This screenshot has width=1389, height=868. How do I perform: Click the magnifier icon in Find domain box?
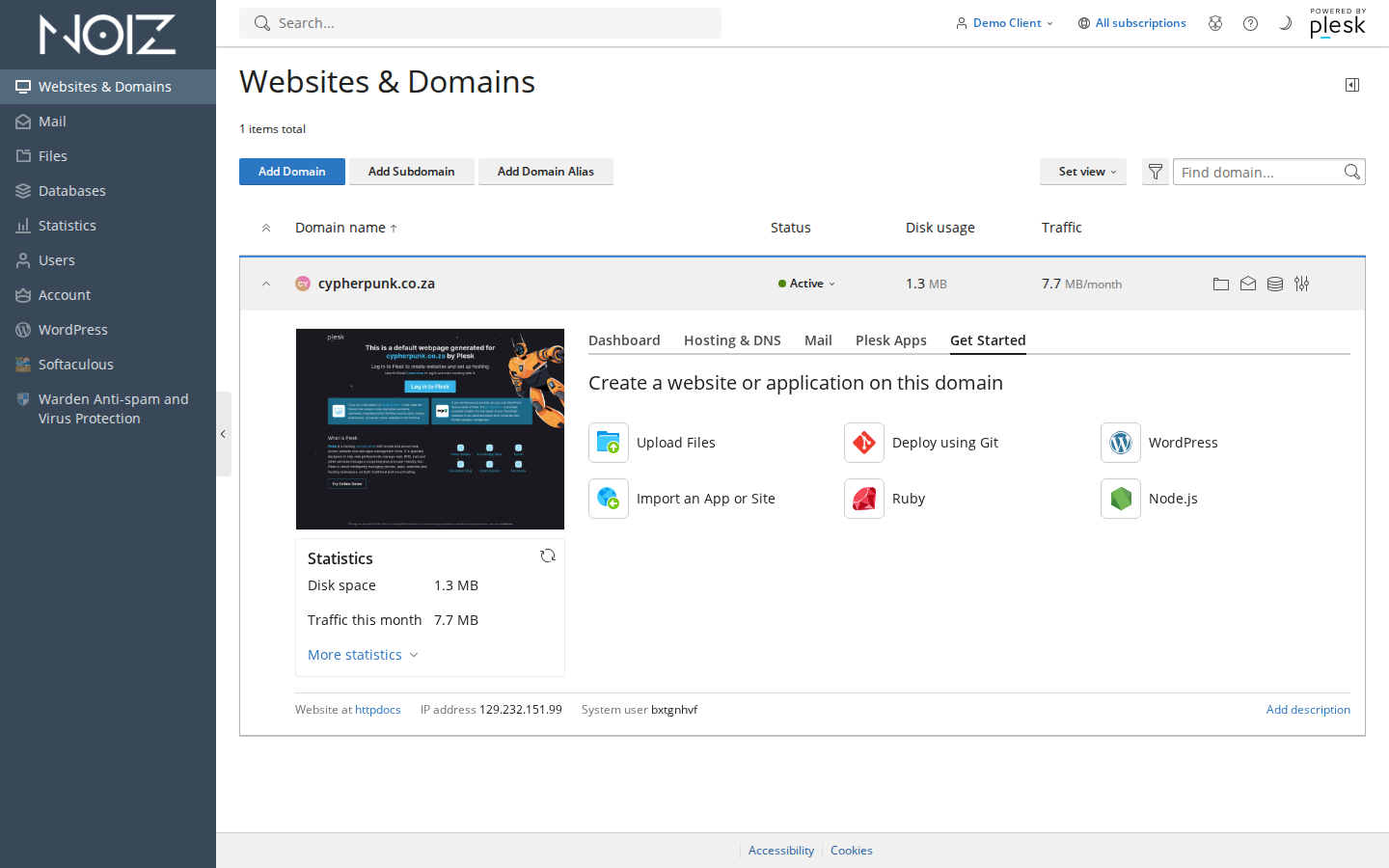[x=1352, y=172]
